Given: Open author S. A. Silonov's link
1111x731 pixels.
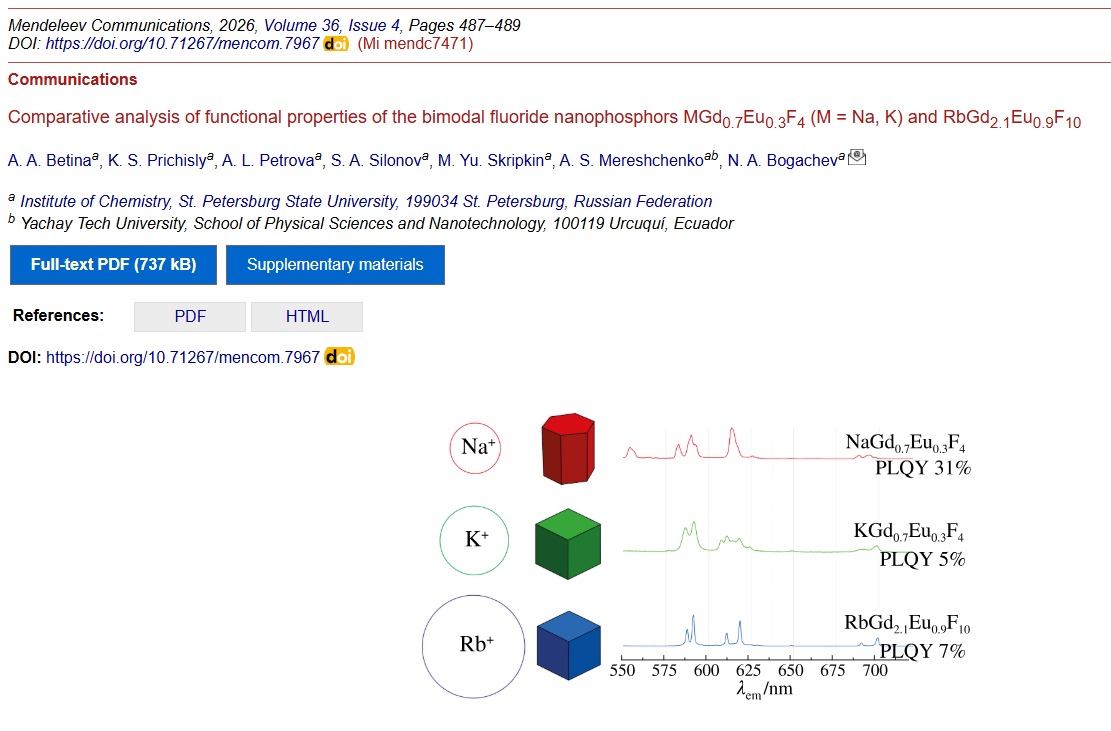Looking at the screenshot, I should [x=376, y=161].
